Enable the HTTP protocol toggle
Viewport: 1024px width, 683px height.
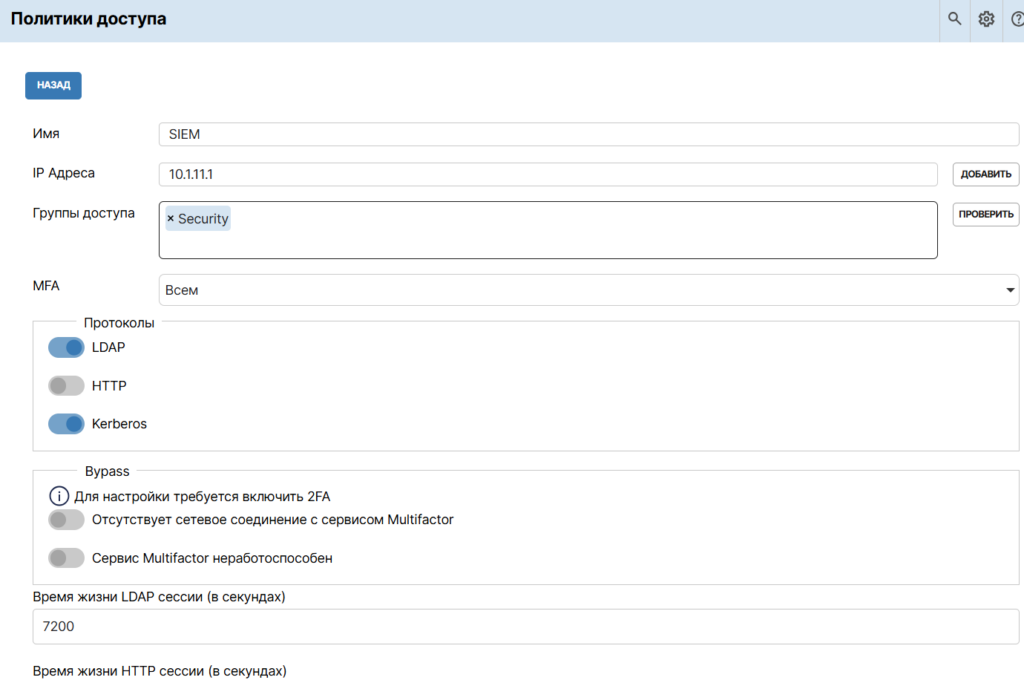click(x=66, y=385)
